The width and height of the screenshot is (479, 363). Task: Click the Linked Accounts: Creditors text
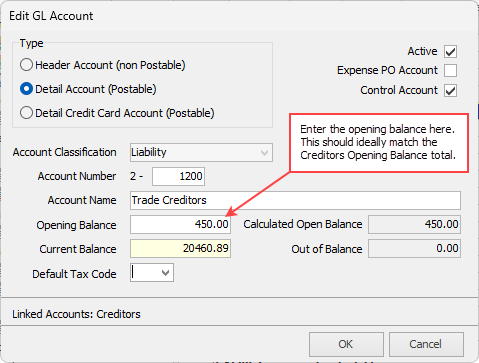tap(76, 314)
